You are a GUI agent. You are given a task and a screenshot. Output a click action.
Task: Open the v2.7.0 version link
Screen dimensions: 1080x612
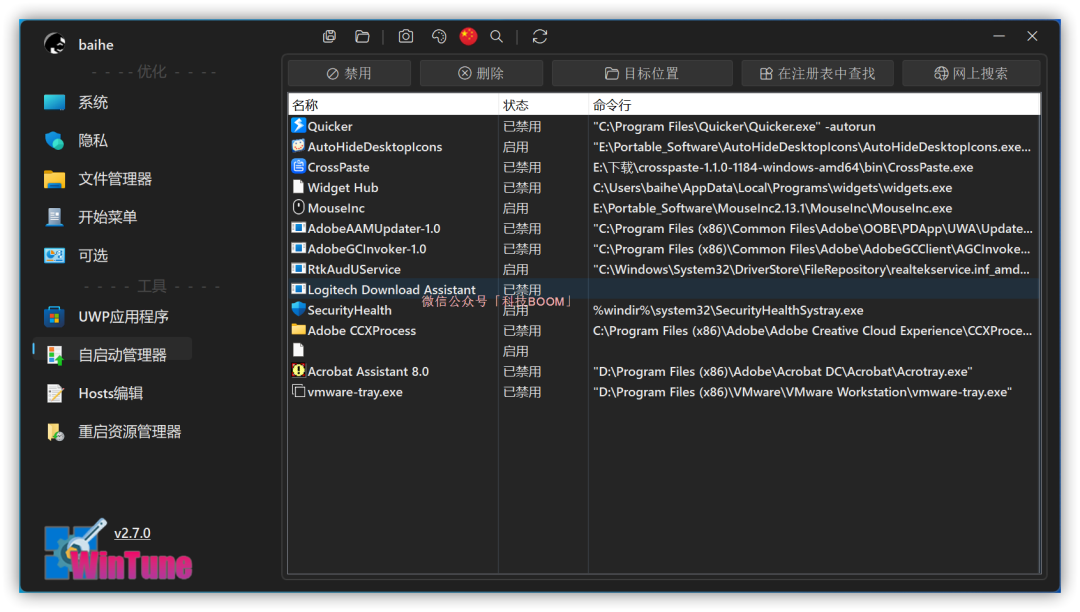pyautogui.click(x=132, y=533)
